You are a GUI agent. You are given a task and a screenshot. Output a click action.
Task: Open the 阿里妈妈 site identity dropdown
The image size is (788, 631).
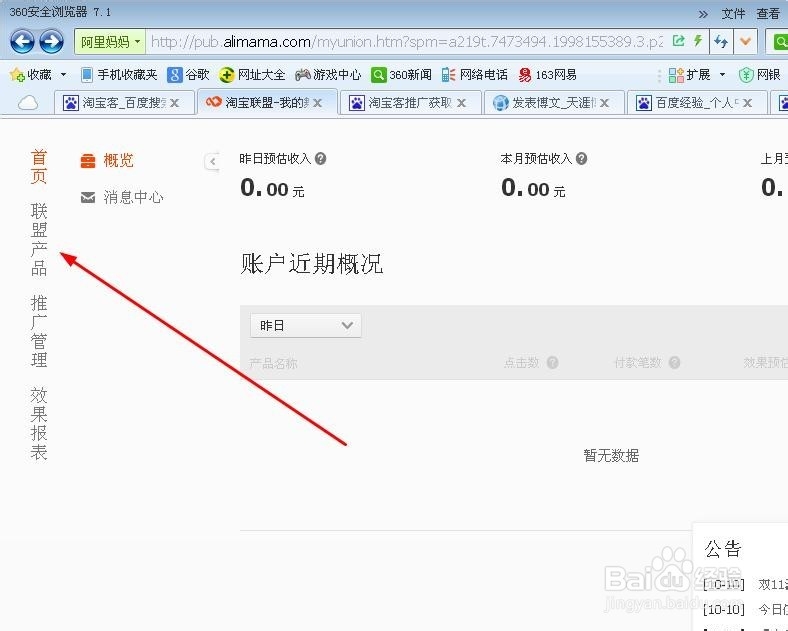[x=110, y=42]
